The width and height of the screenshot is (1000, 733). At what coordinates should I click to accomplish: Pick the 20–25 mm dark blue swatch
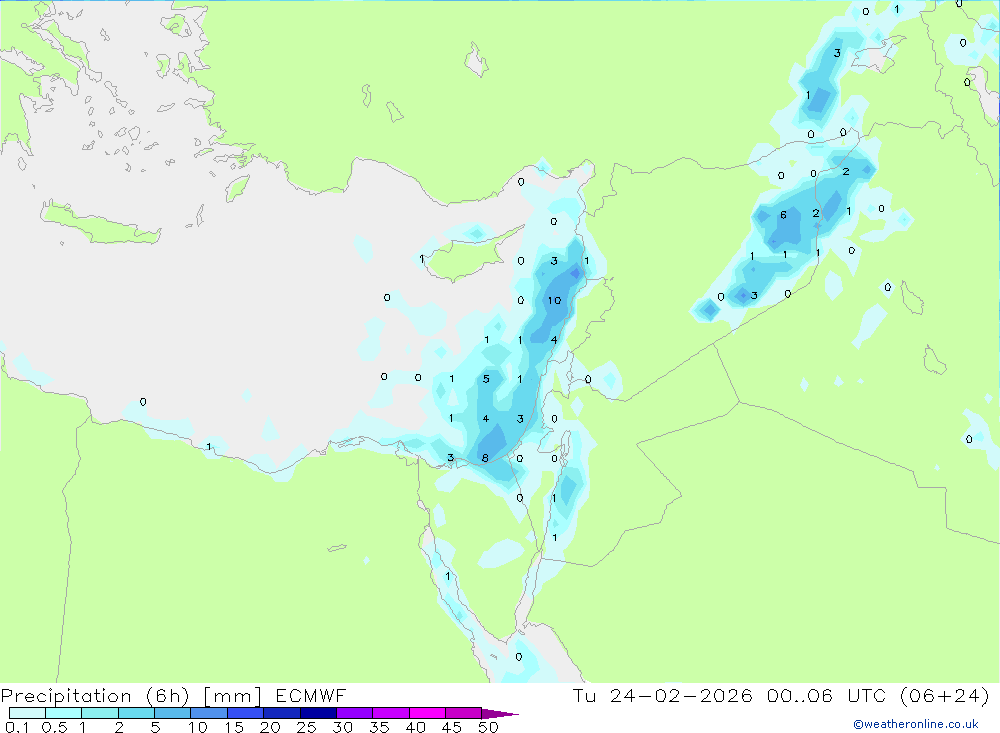tap(282, 713)
